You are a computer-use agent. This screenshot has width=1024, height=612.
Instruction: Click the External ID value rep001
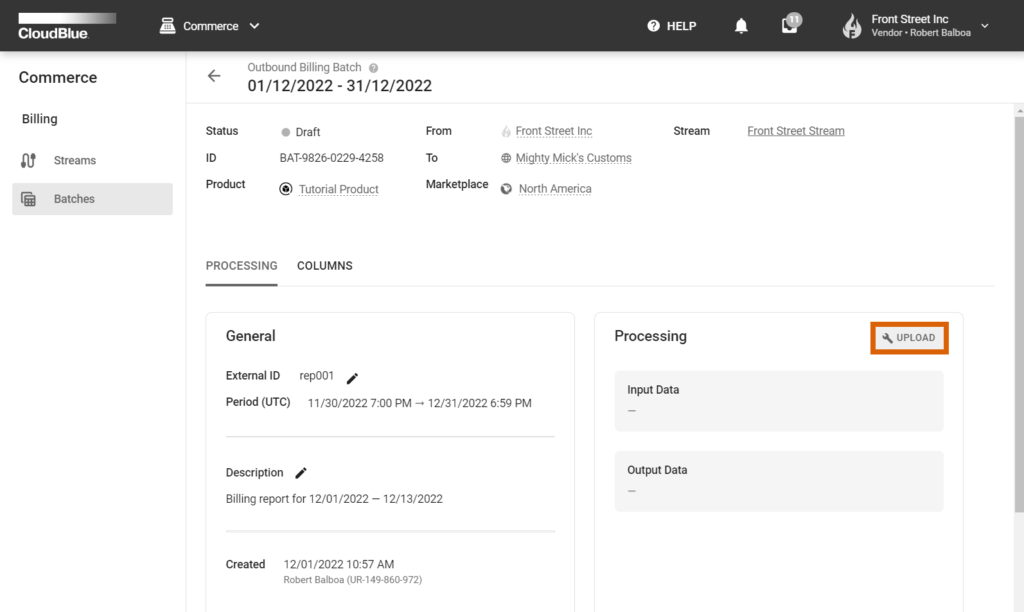(x=317, y=376)
